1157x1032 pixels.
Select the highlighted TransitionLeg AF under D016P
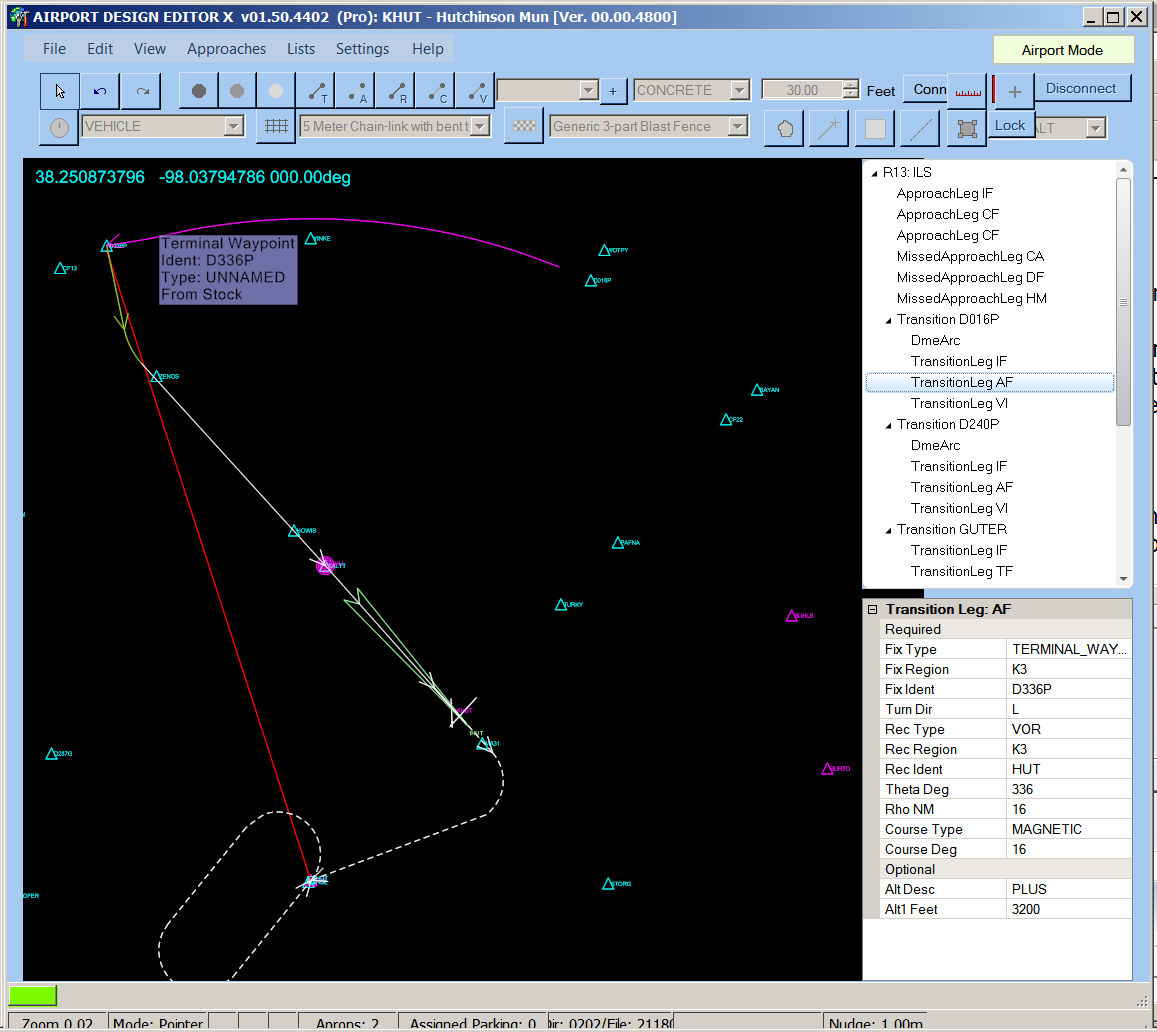pyautogui.click(x=962, y=382)
